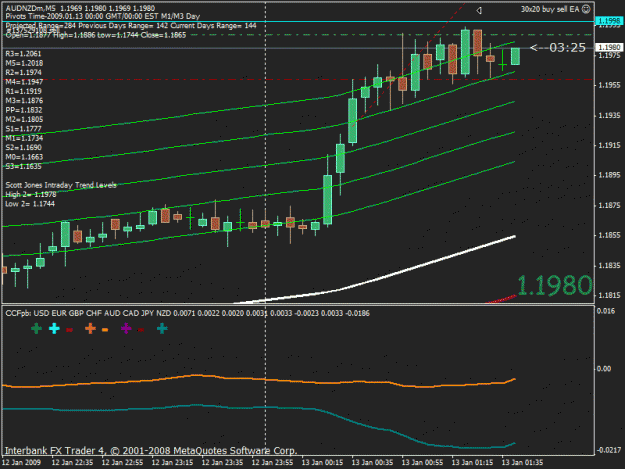The width and height of the screenshot is (625, 469).
Task: Click the 1.1955 price axis label
Action: pos(609,85)
